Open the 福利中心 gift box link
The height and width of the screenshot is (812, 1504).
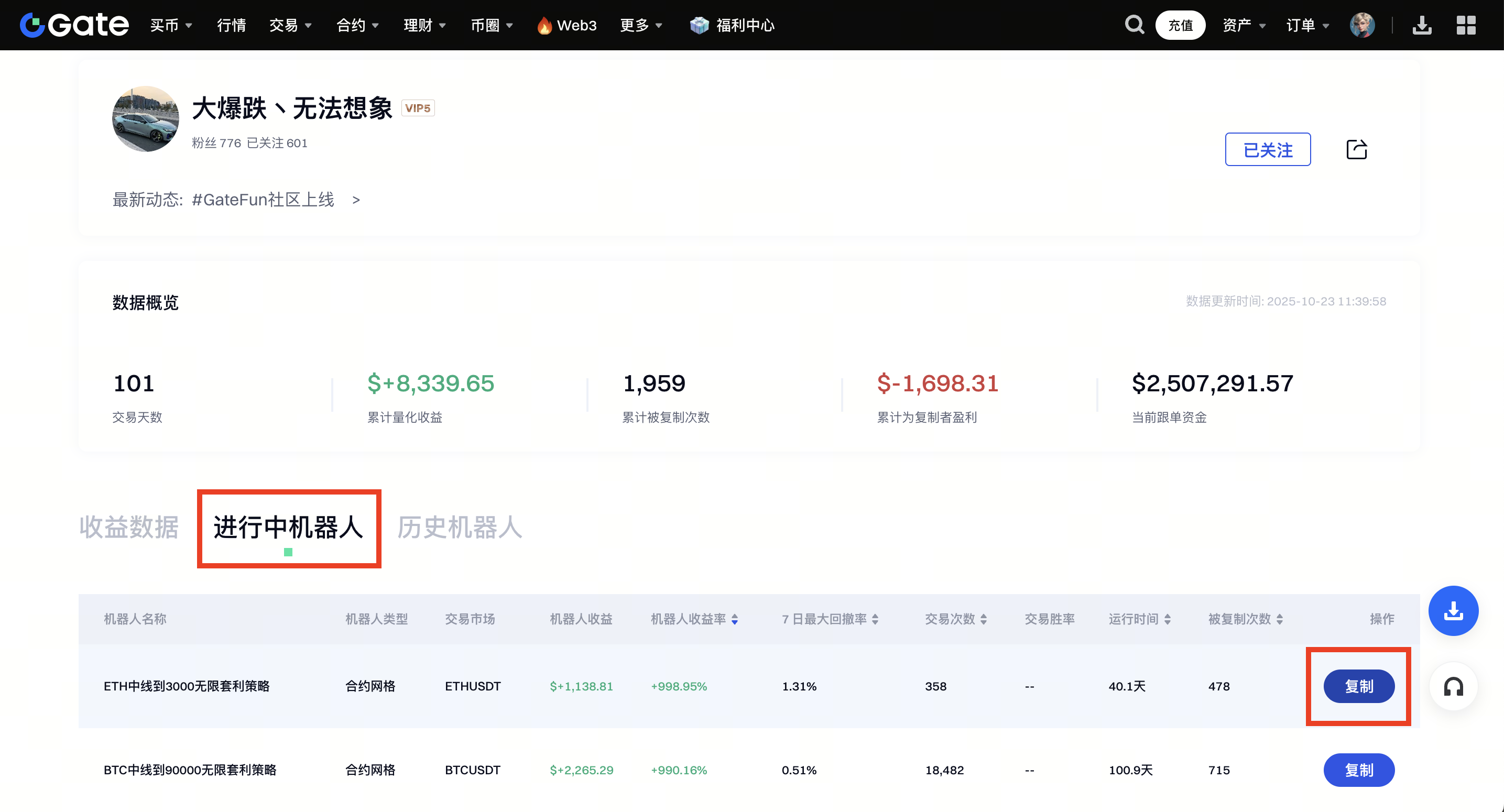732,25
